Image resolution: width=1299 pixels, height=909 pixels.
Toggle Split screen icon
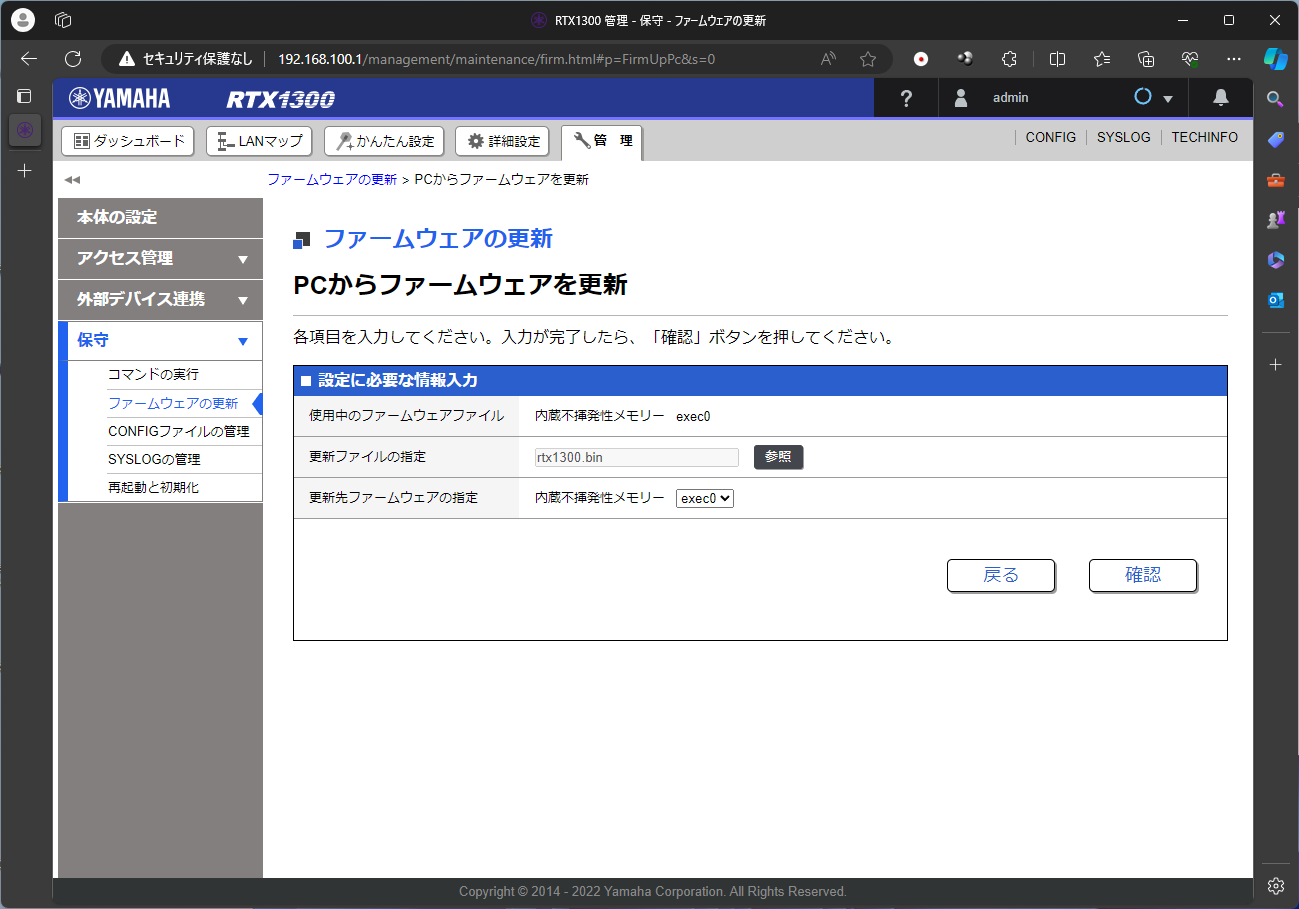[x=1057, y=59]
